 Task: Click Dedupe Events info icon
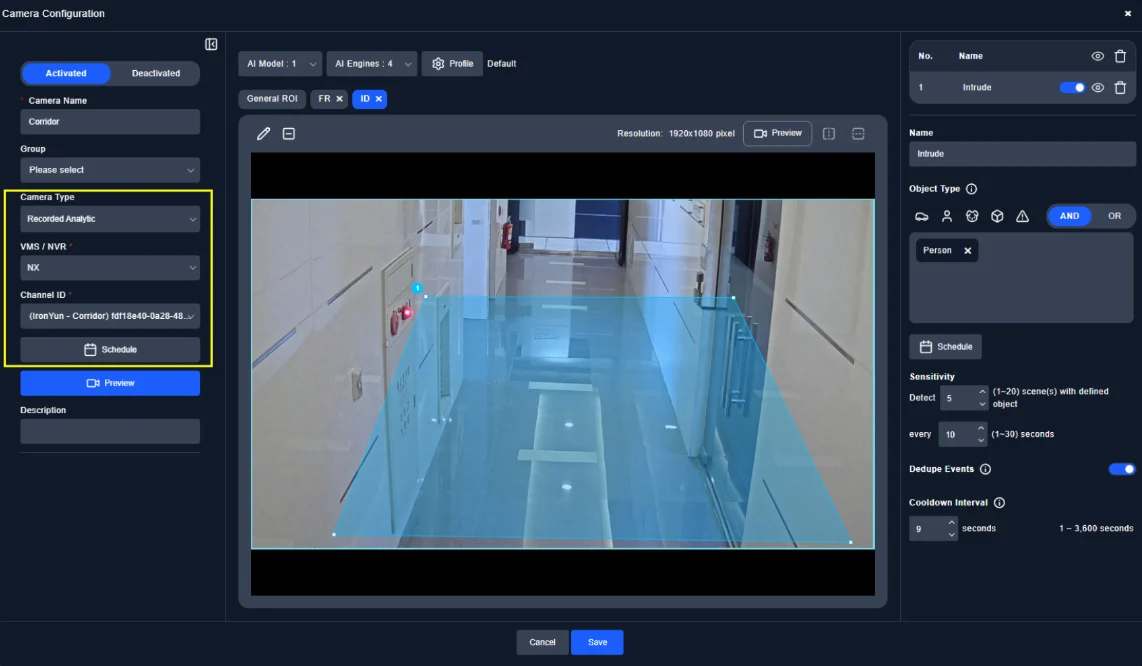tap(985, 469)
